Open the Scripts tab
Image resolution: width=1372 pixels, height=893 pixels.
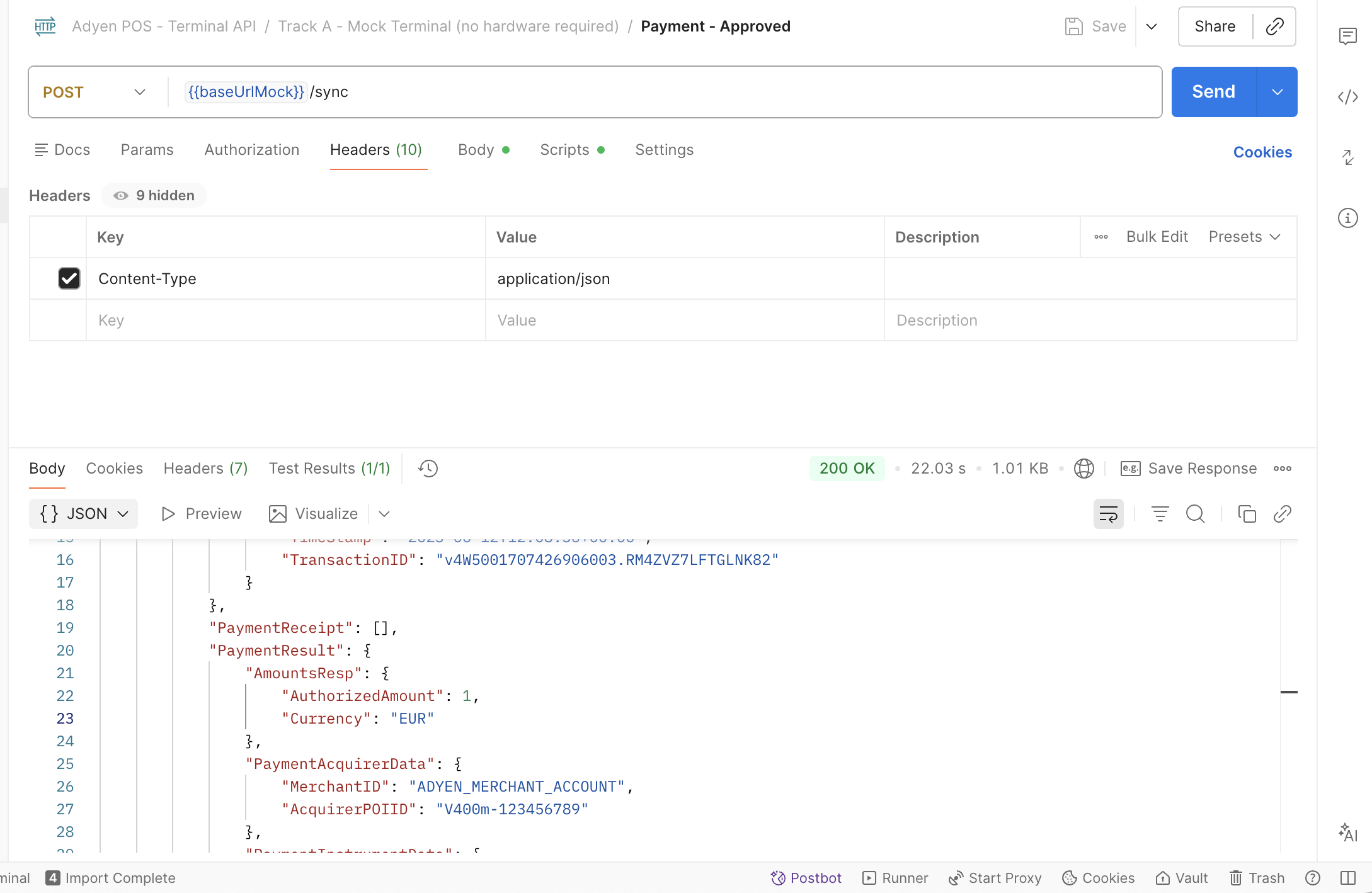[572, 150]
